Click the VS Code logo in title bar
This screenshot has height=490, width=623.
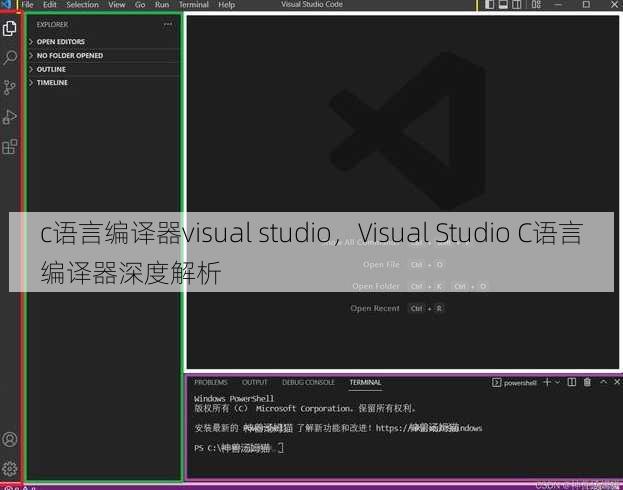point(6,4)
